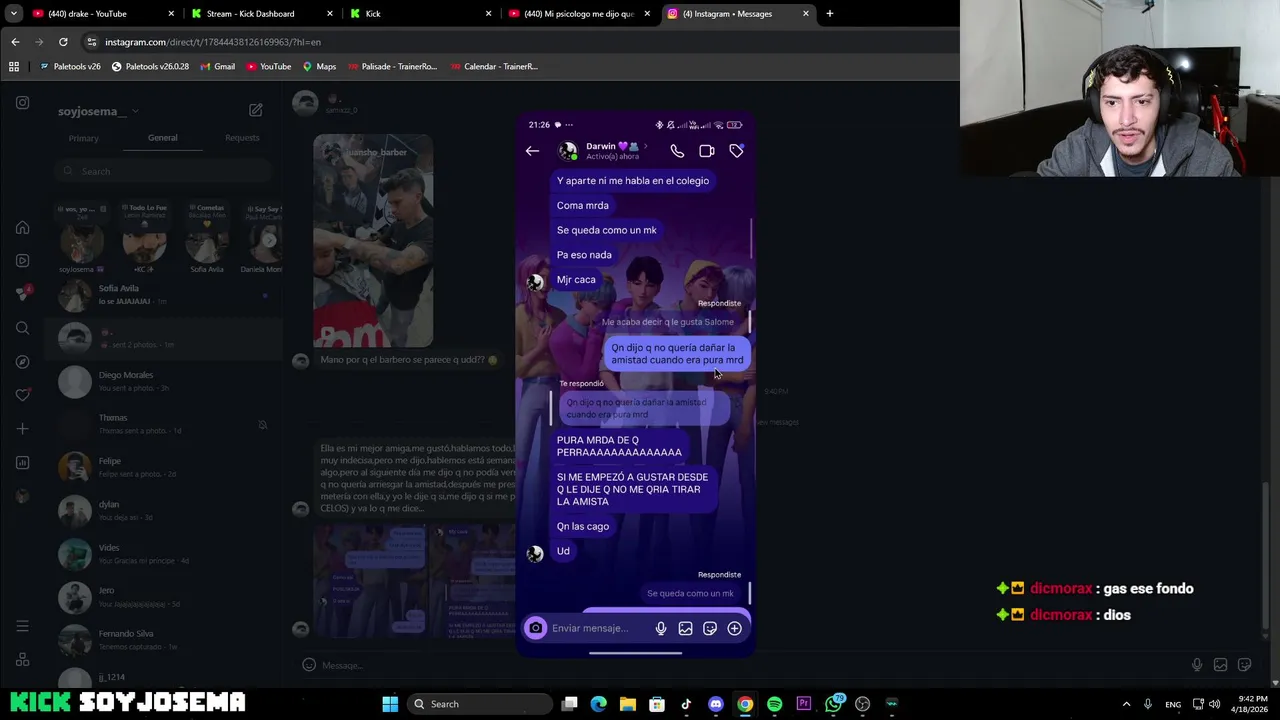Image resolution: width=1280 pixels, height=720 pixels.
Task: Click the image gallery icon in Enviar mensaje bar
Action: (x=685, y=628)
